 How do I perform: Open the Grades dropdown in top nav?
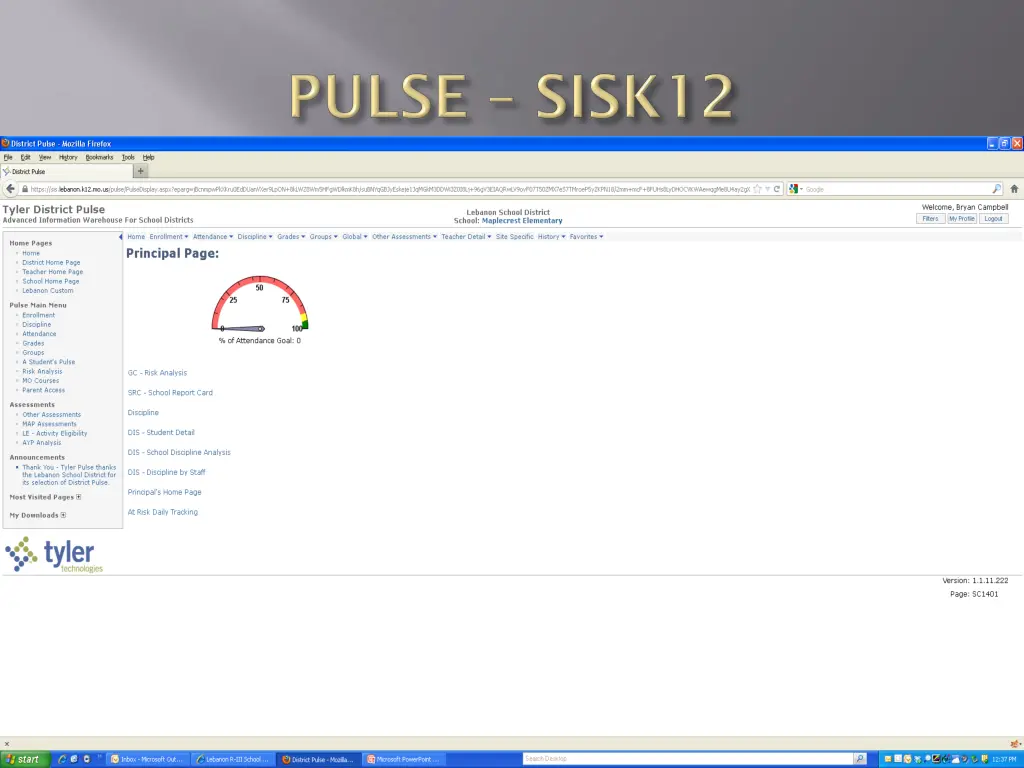click(x=291, y=236)
